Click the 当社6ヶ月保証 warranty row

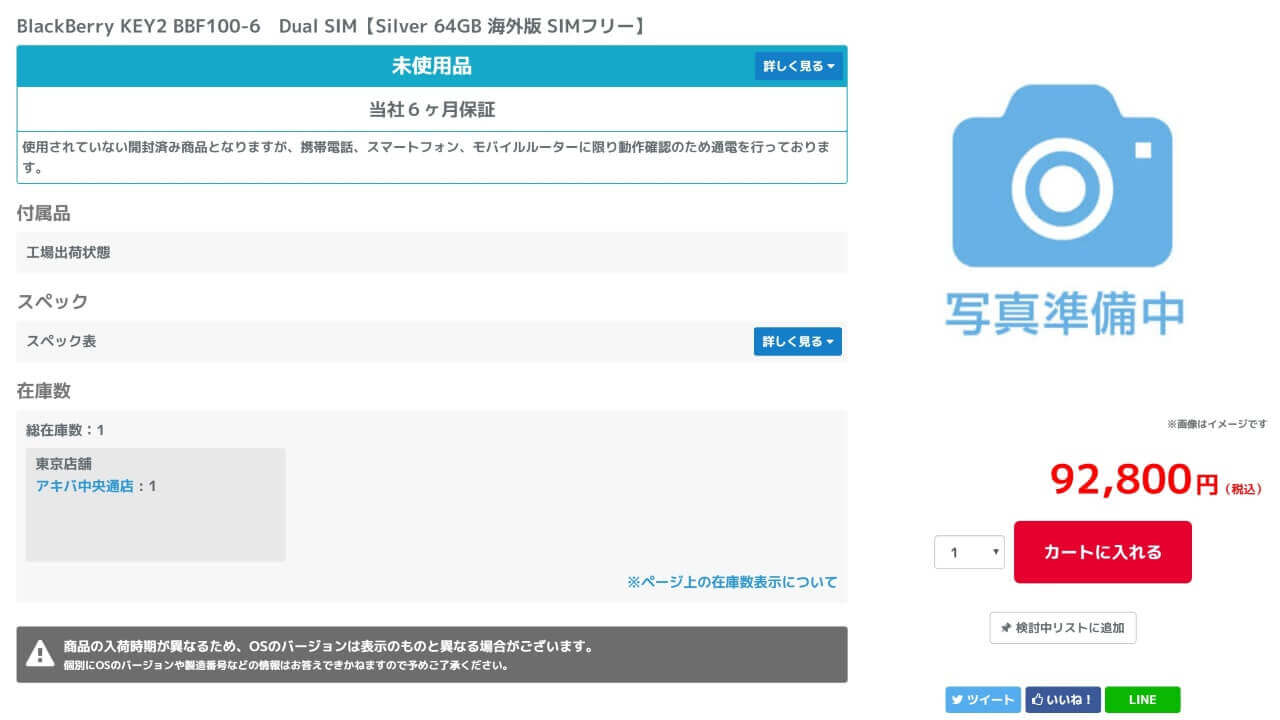coord(431,109)
